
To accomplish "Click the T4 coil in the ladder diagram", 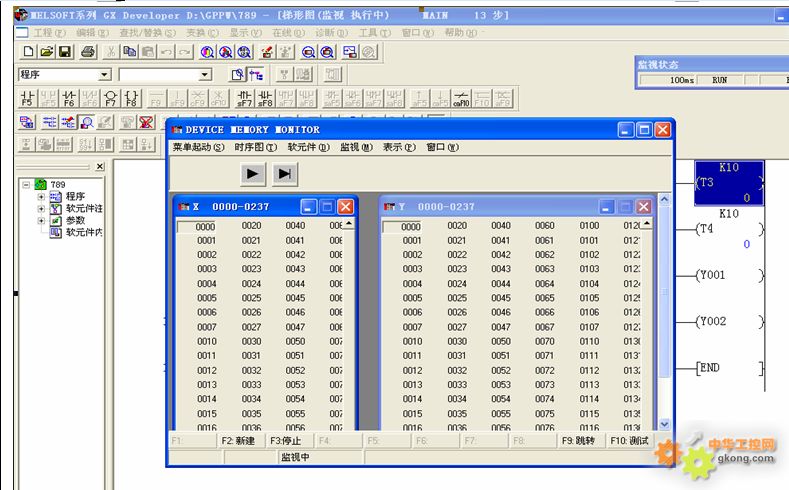I will point(729,229).
